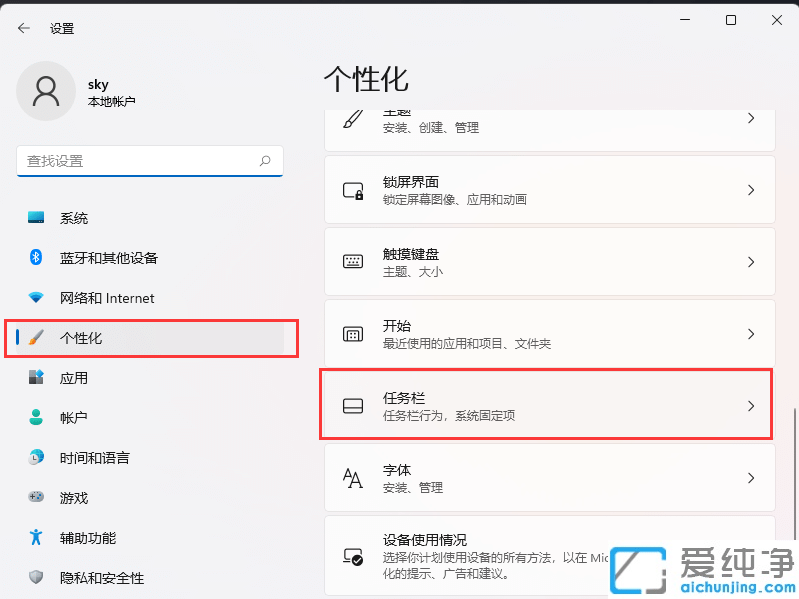Click the back arrow icon
Screen dimensions: 799x599
pyautogui.click(x=24, y=29)
